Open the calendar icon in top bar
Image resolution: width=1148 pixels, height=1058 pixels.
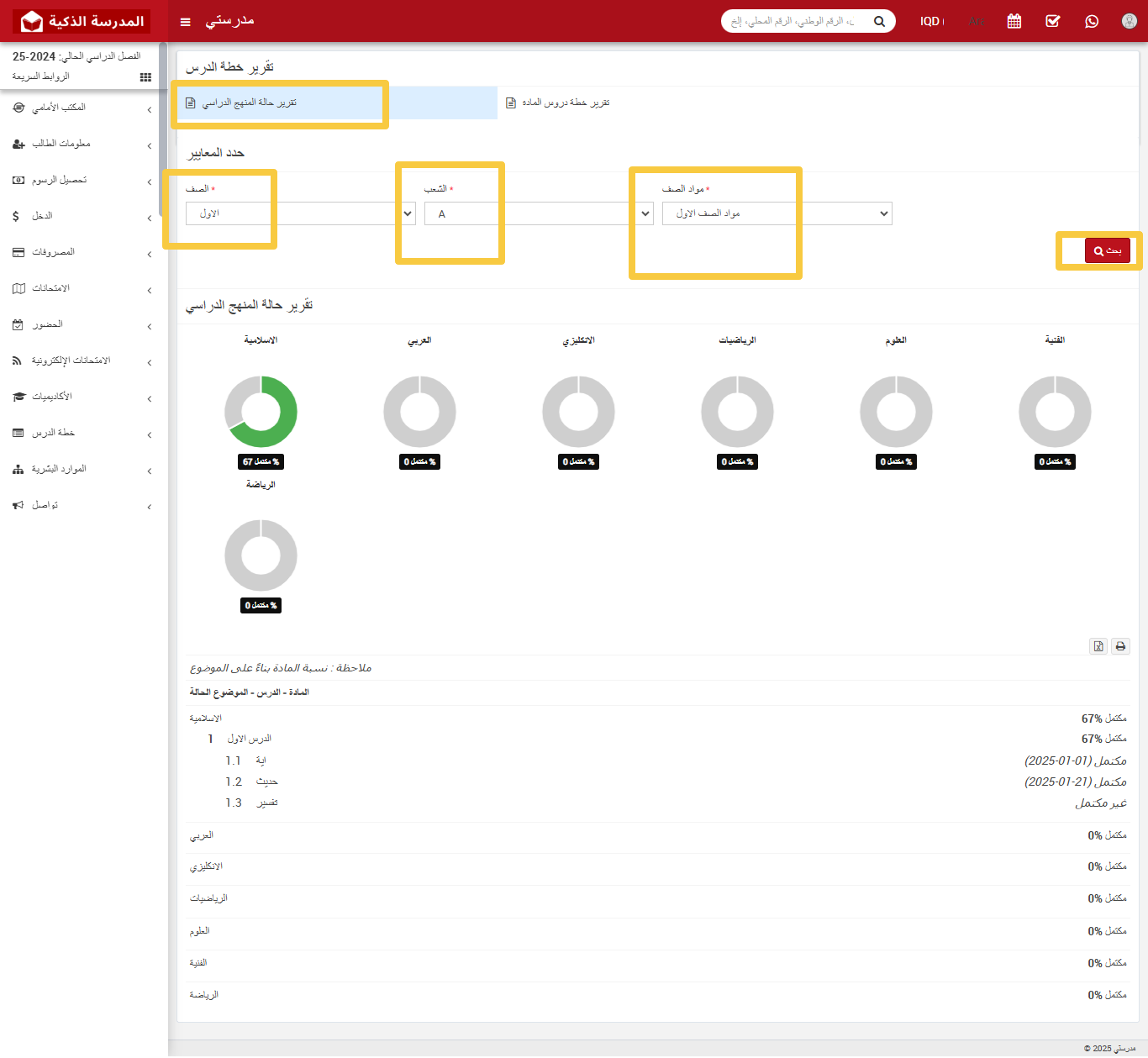point(1014,21)
